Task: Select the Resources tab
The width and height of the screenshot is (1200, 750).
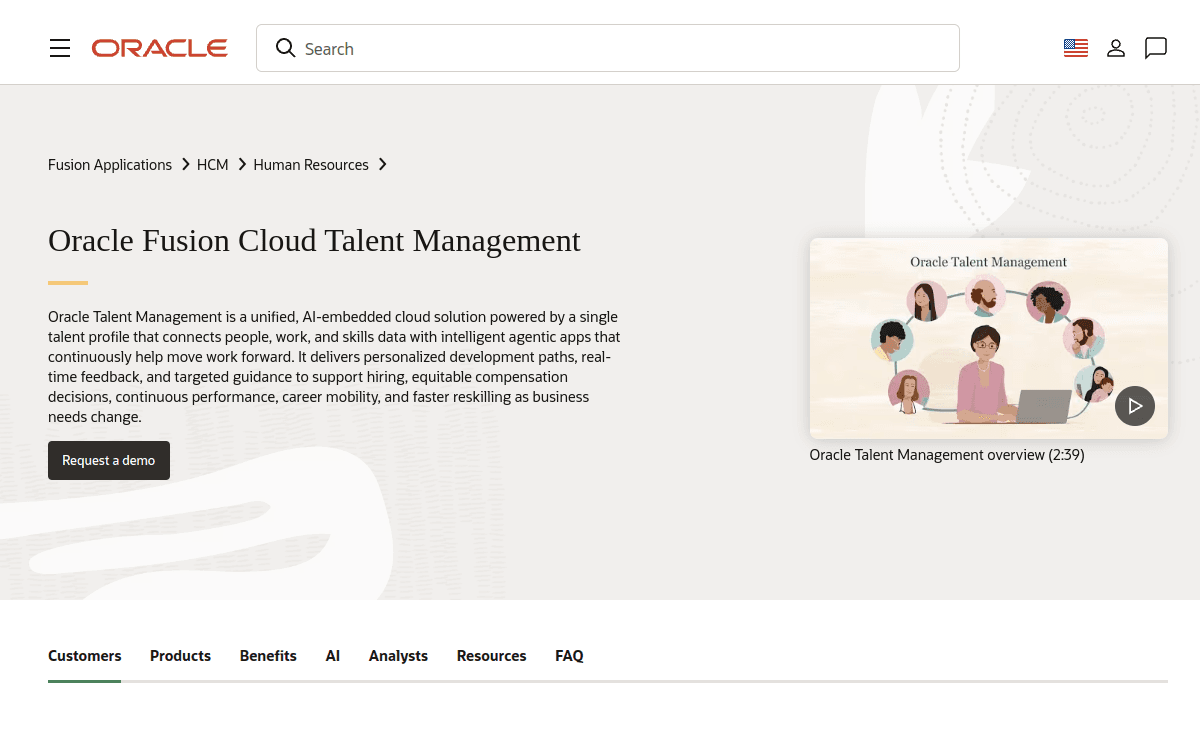Action: coord(492,656)
